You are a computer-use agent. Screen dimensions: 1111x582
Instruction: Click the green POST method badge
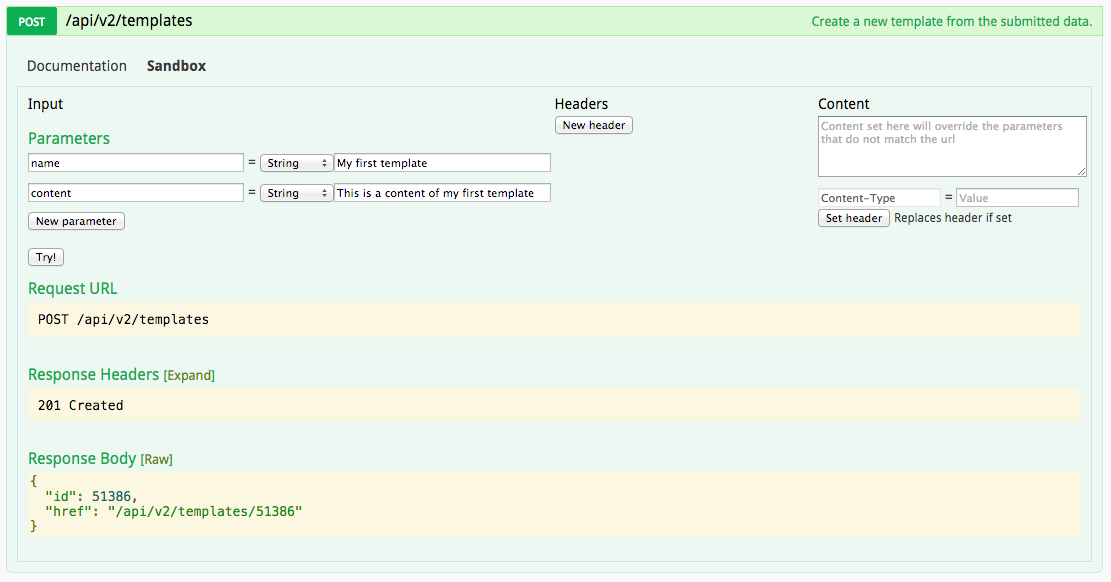tap(32, 21)
